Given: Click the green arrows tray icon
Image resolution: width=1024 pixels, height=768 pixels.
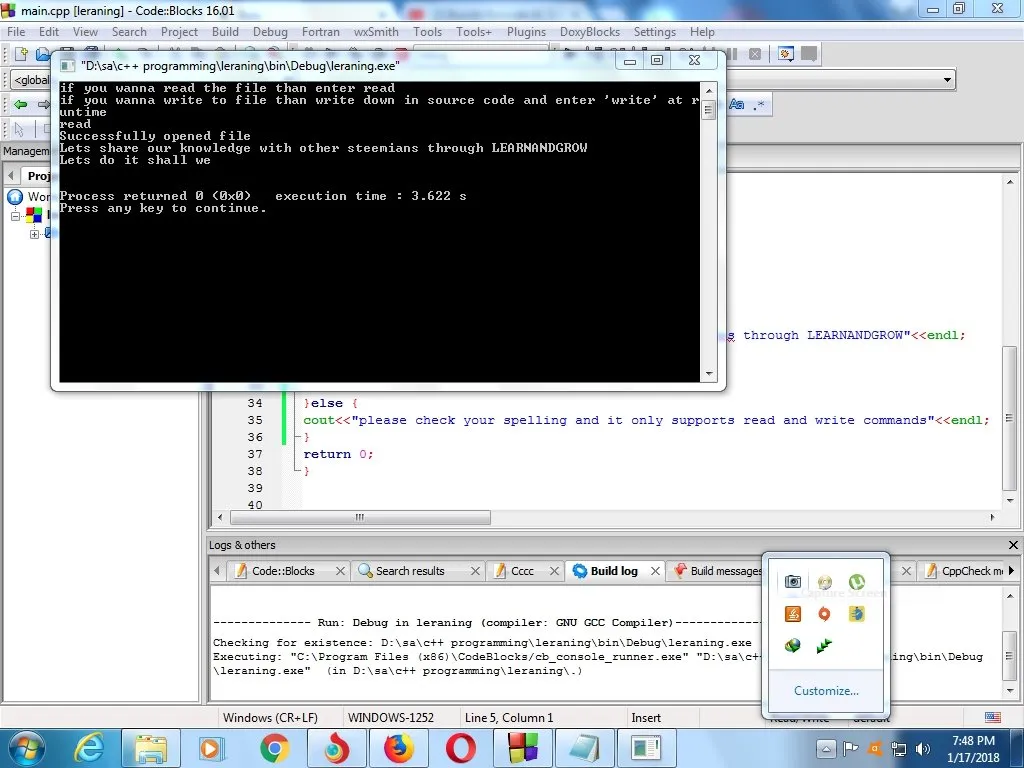Looking at the screenshot, I should pos(825,646).
